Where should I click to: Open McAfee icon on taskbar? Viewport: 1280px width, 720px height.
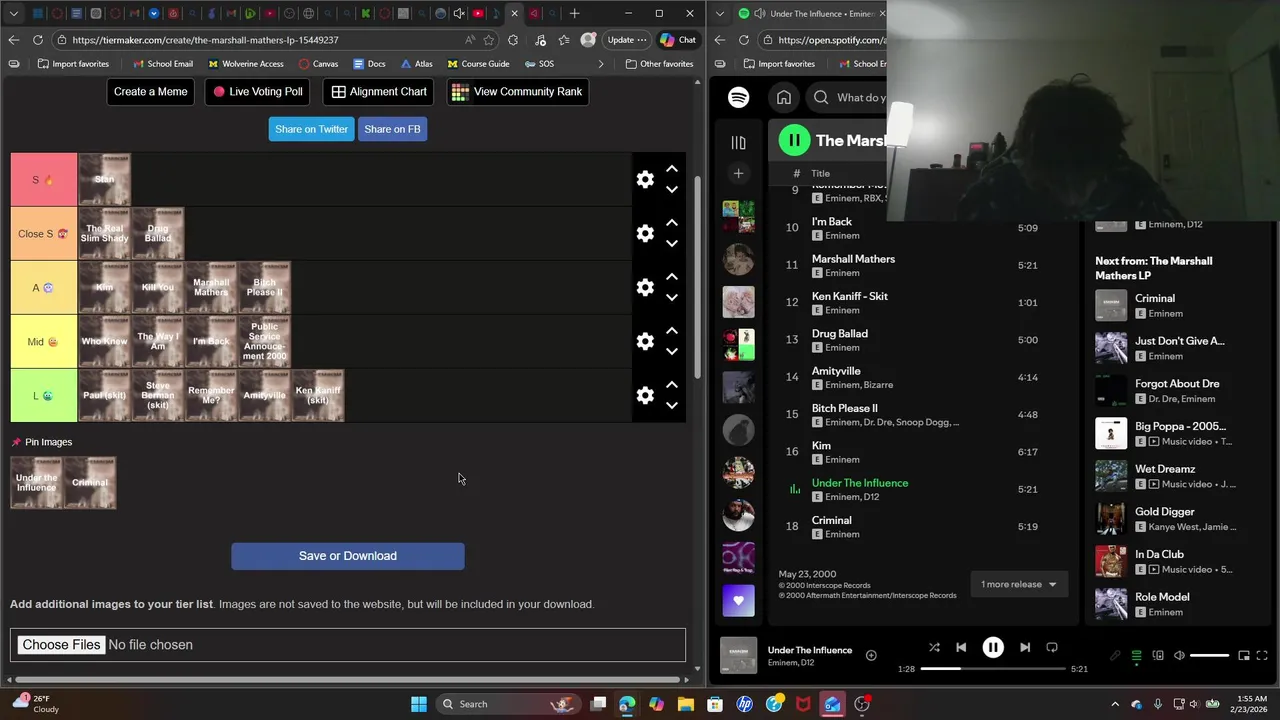click(x=803, y=704)
